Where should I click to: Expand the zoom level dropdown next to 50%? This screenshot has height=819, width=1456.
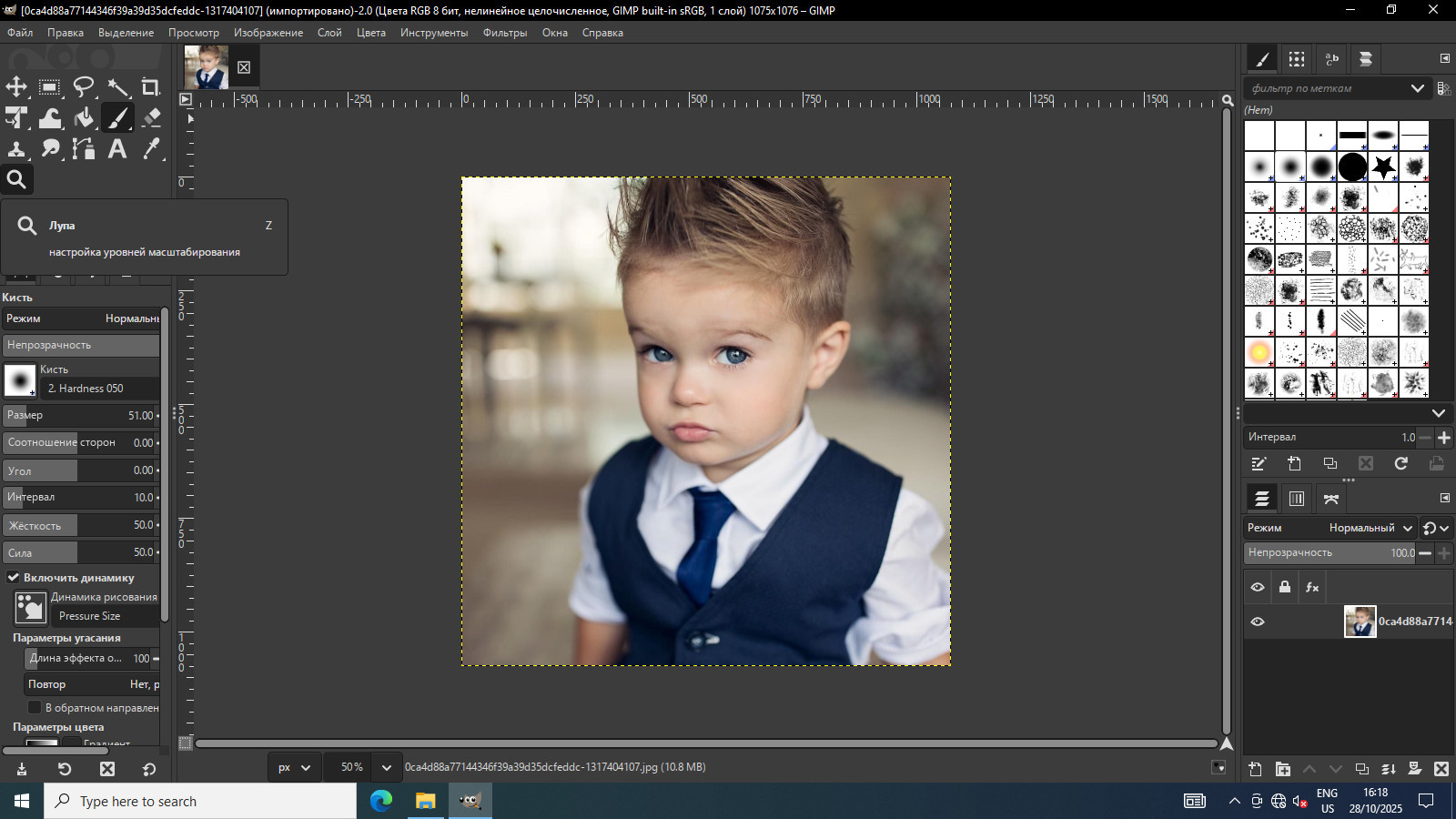(386, 767)
